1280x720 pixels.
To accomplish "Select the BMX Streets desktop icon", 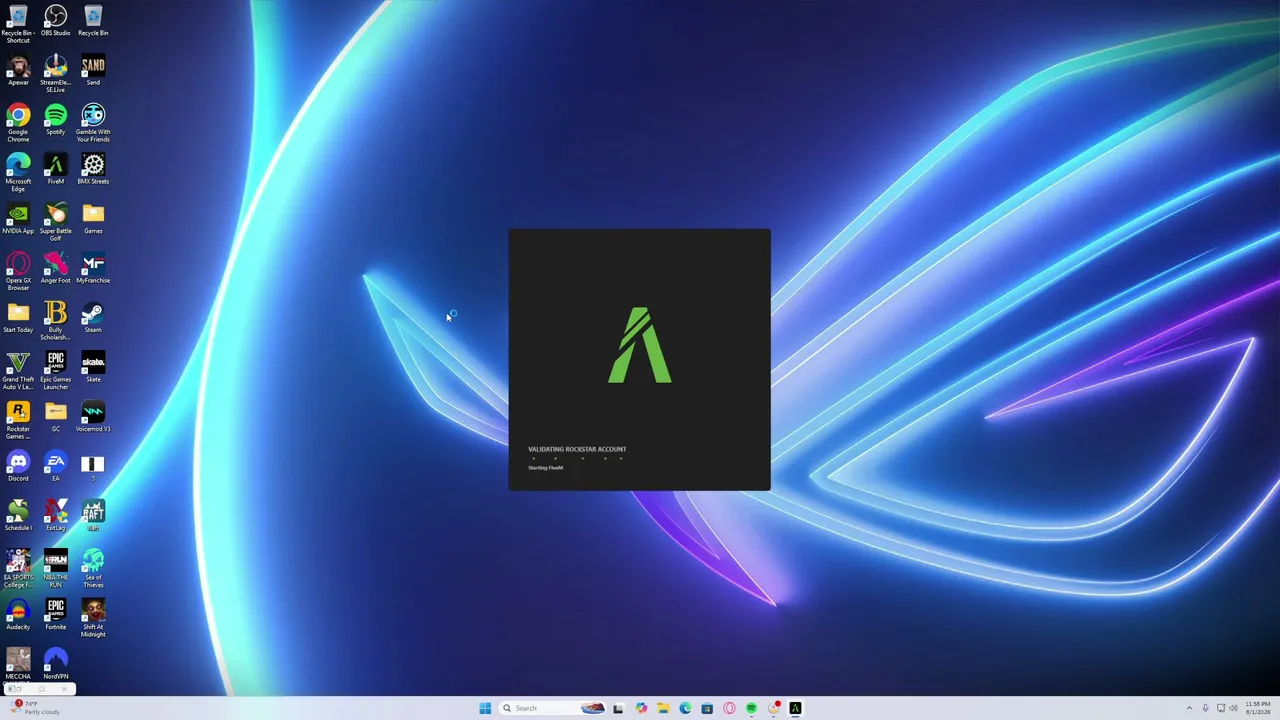I will tap(93, 169).
